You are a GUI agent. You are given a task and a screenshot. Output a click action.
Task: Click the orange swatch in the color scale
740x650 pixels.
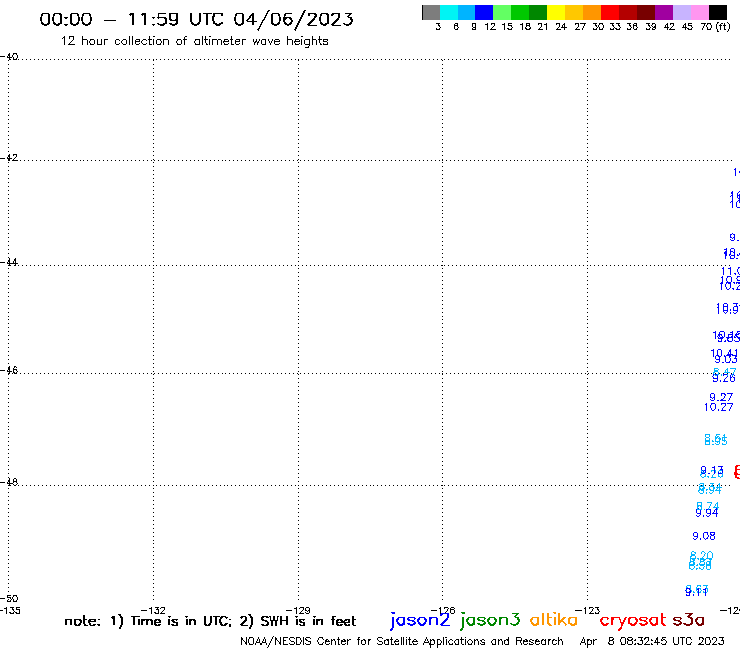pyautogui.click(x=592, y=12)
